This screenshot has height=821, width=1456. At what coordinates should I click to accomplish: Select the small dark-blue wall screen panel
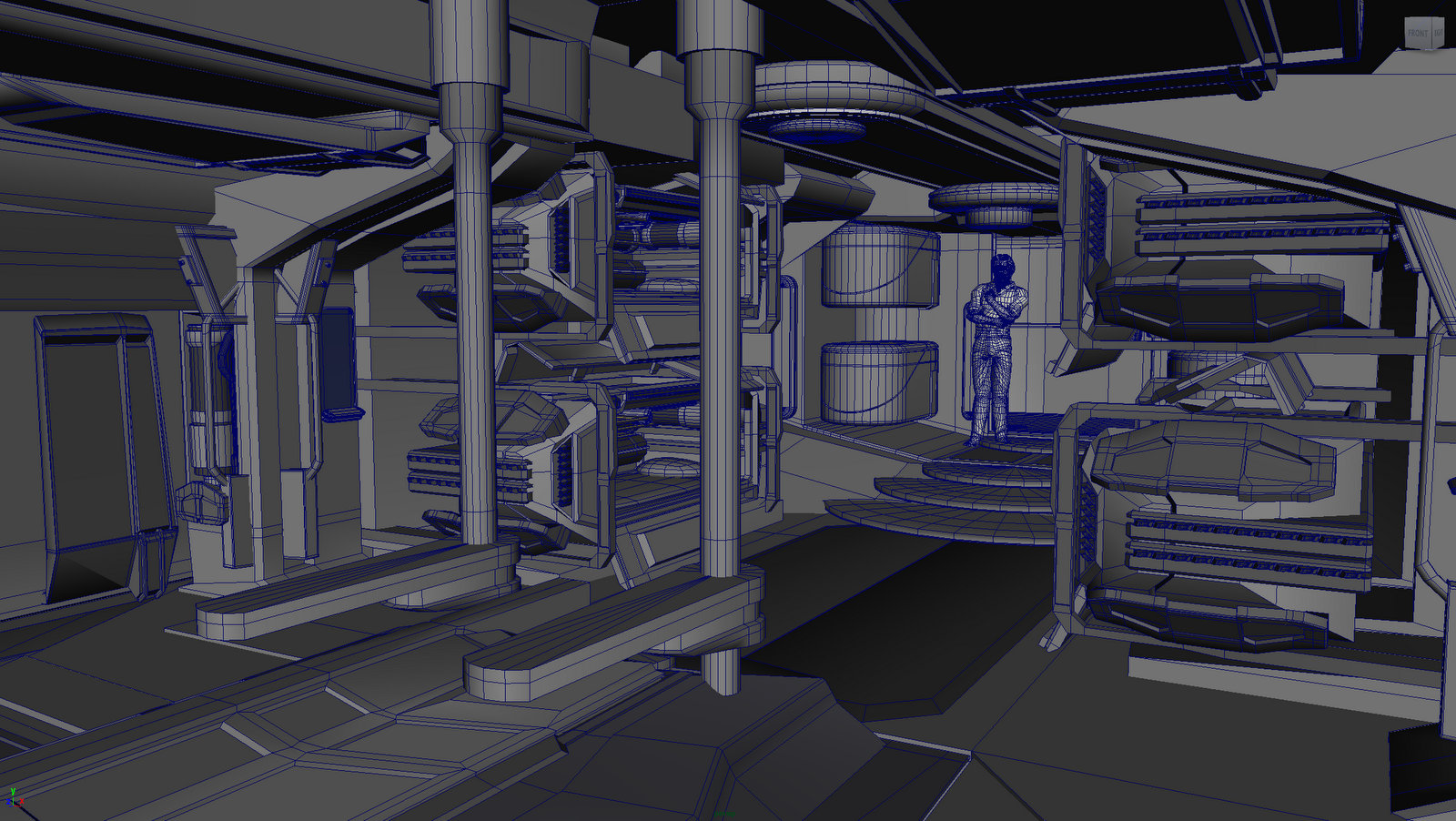point(338,359)
